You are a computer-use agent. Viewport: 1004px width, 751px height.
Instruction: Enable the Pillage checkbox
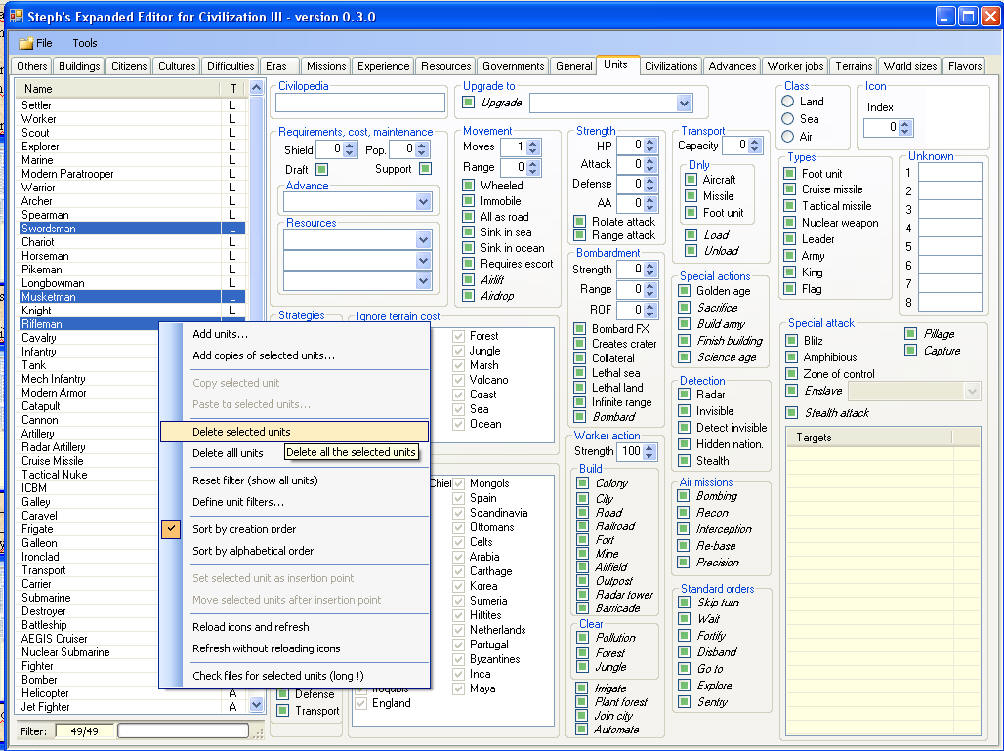[910, 334]
